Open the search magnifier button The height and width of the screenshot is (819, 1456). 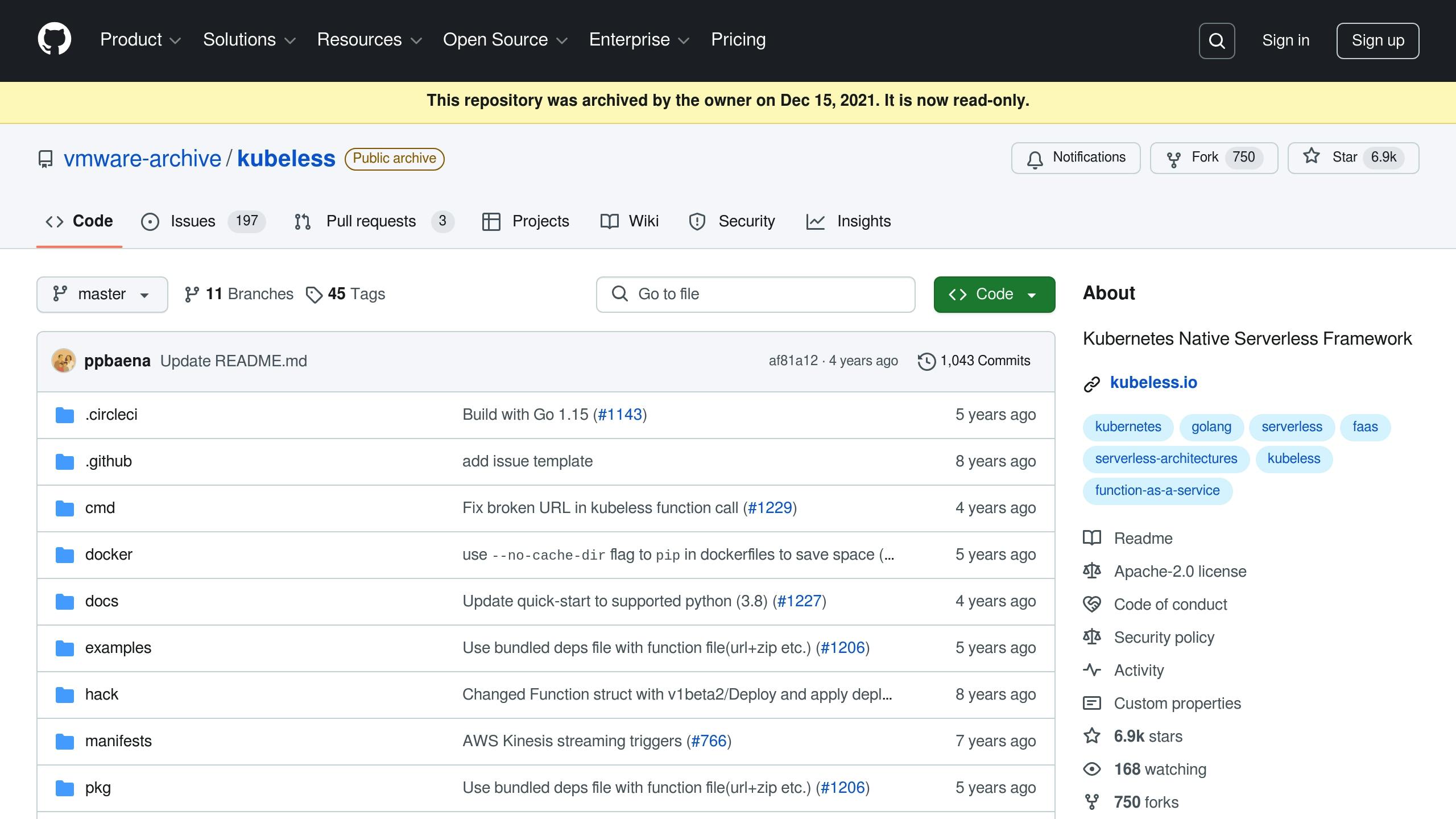coord(1217,40)
